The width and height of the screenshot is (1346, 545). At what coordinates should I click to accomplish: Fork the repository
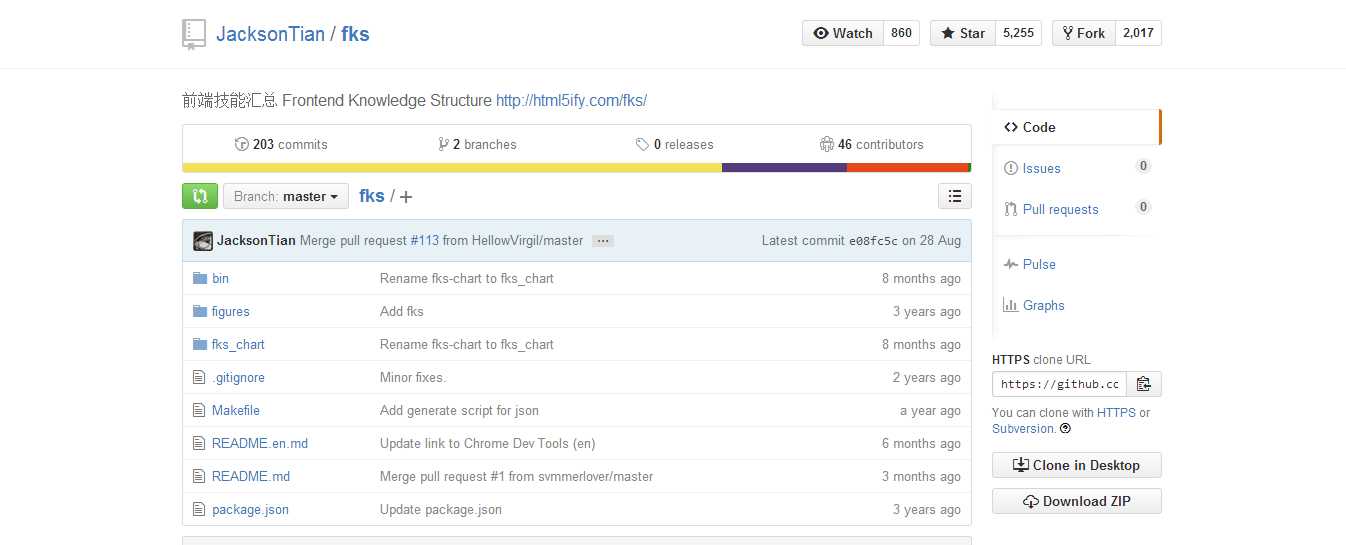tap(1084, 33)
